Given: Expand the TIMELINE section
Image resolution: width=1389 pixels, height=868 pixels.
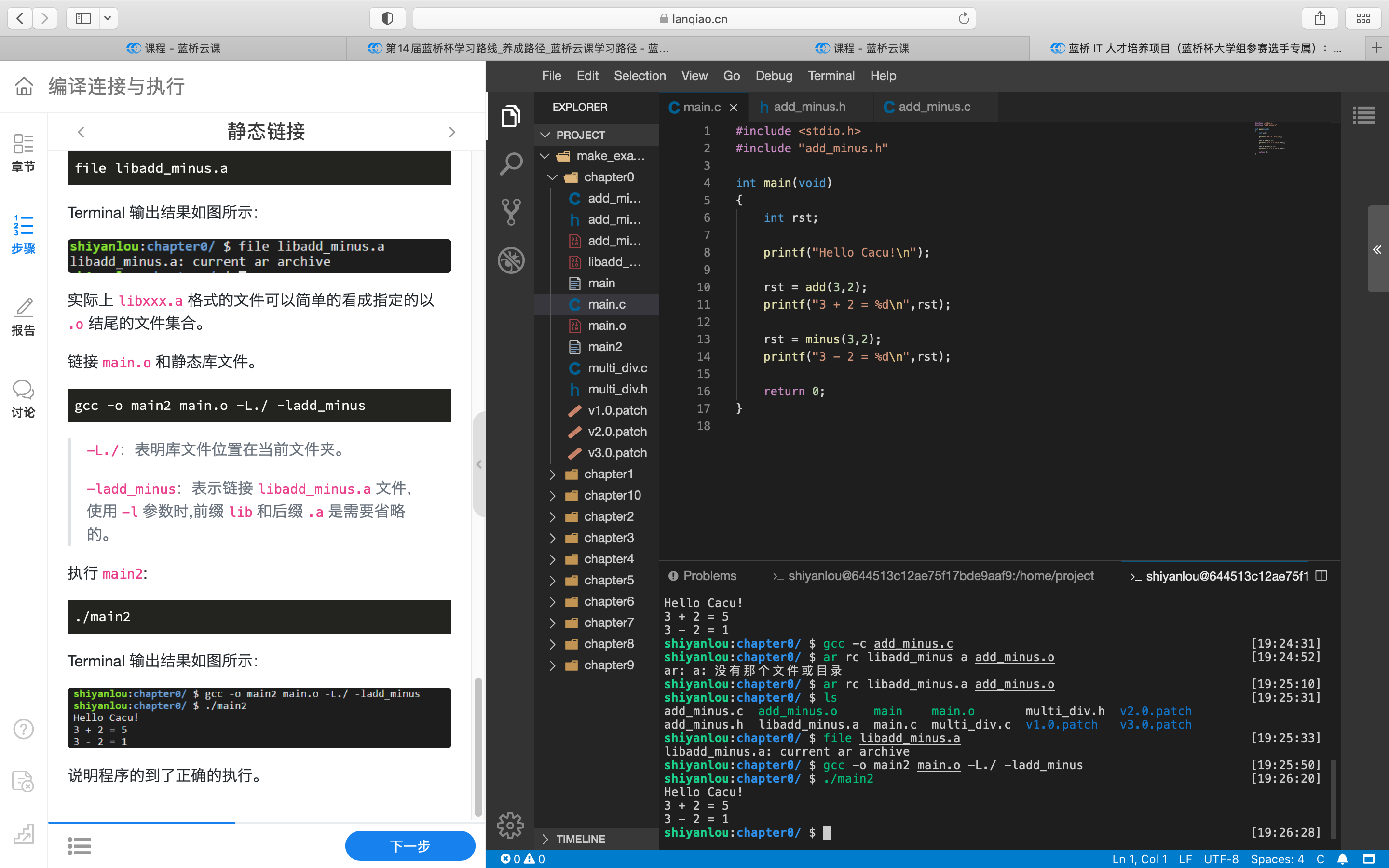Looking at the screenshot, I should pos(580,839).
